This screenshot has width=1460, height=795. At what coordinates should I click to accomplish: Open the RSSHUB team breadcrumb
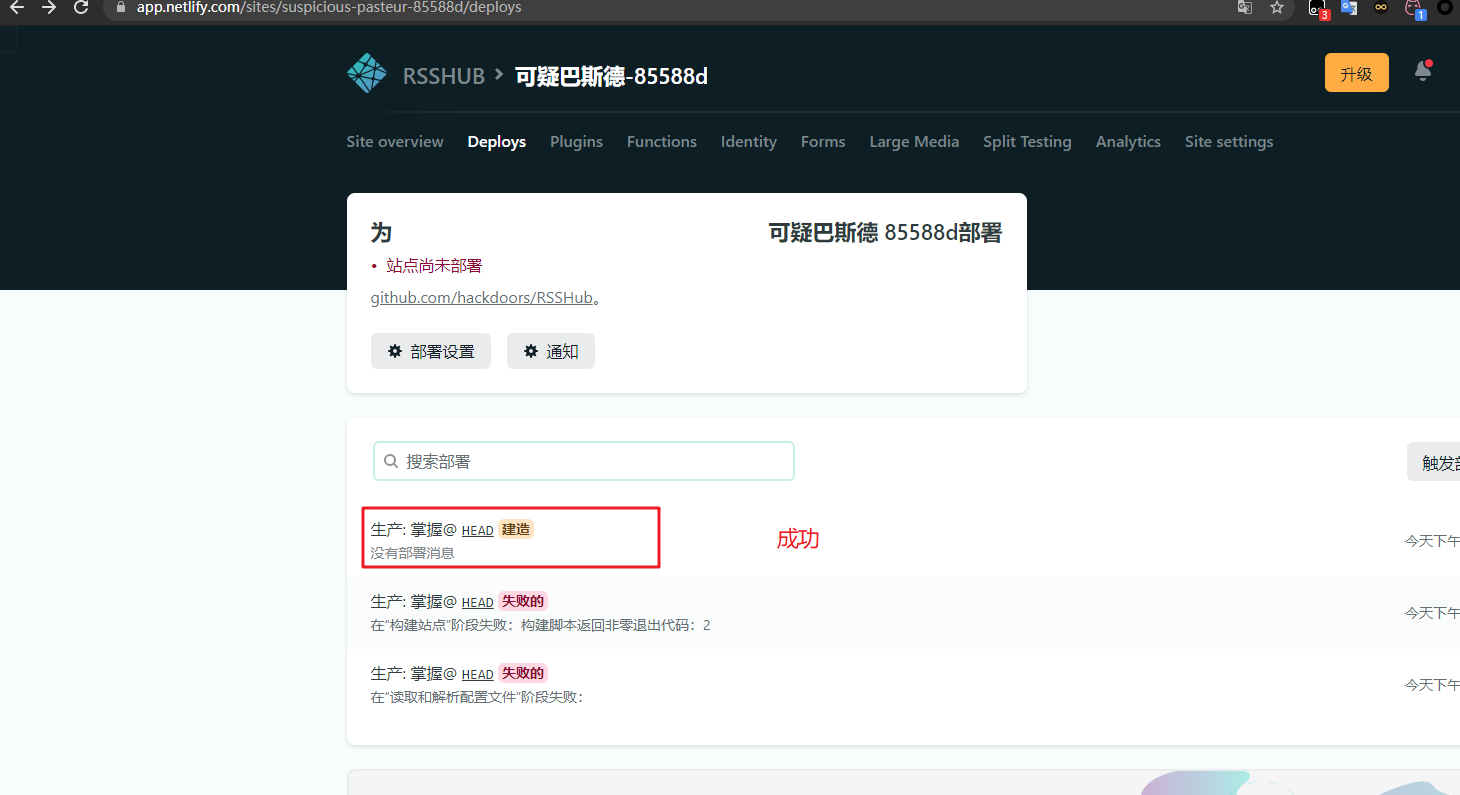(444, 76)
